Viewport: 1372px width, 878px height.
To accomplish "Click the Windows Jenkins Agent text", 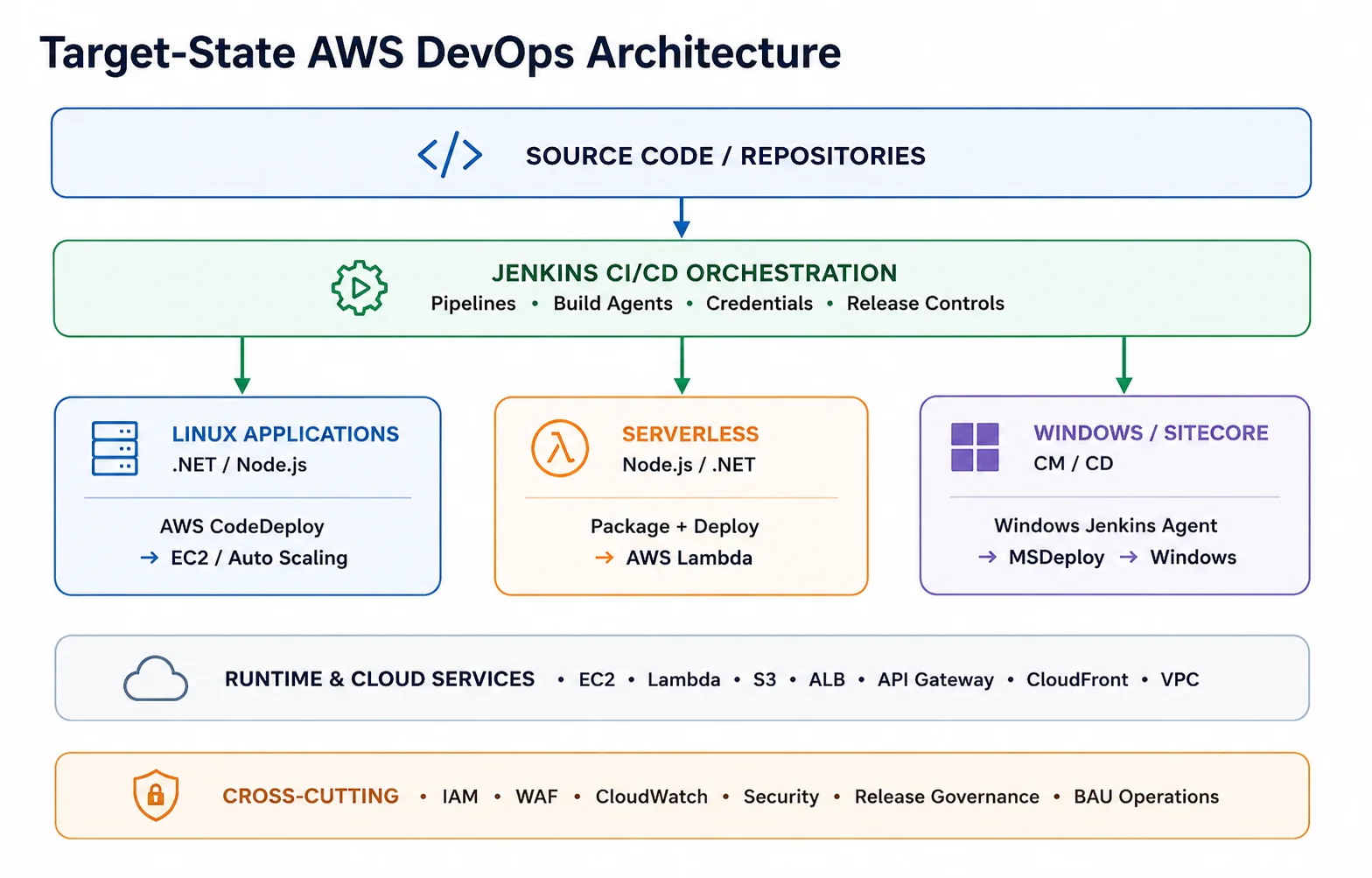I will coord(1105,525).
